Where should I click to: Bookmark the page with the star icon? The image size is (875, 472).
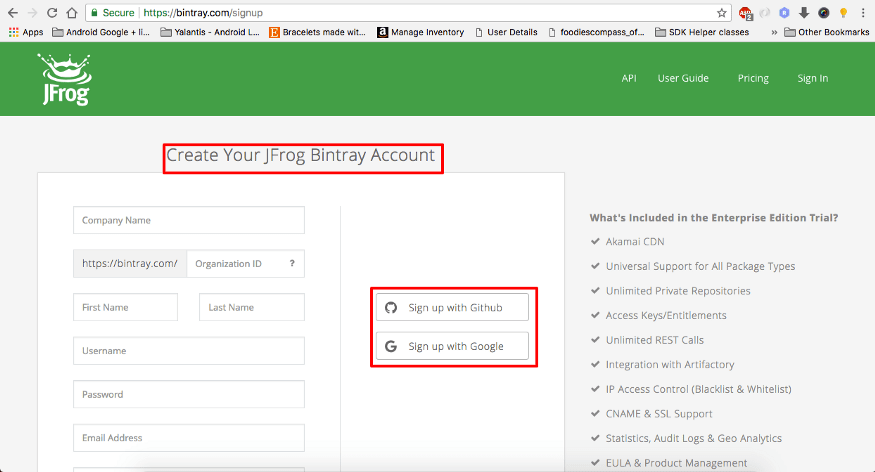[722, 13]
